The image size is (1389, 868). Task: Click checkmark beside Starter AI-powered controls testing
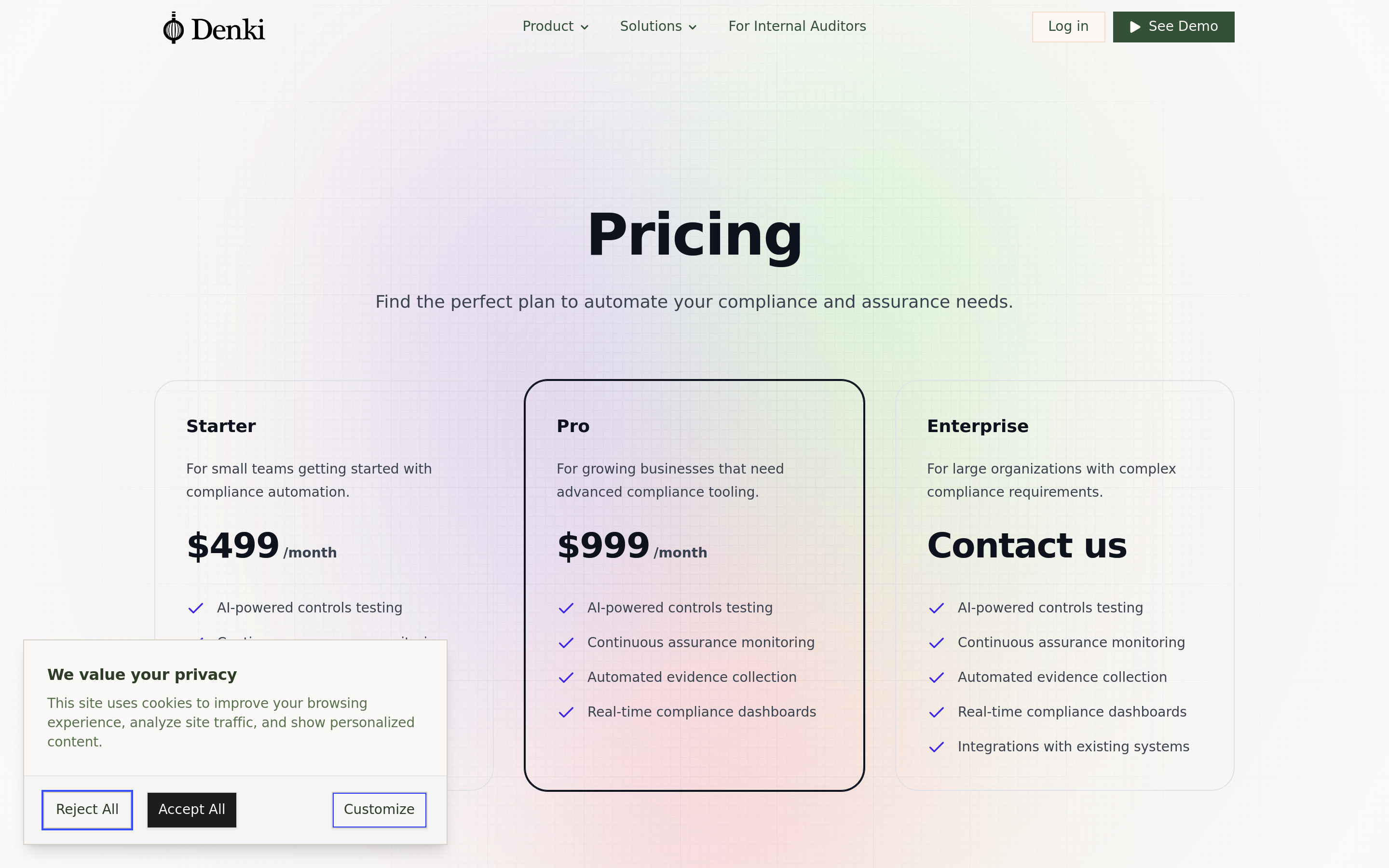[x=196, y=608]
